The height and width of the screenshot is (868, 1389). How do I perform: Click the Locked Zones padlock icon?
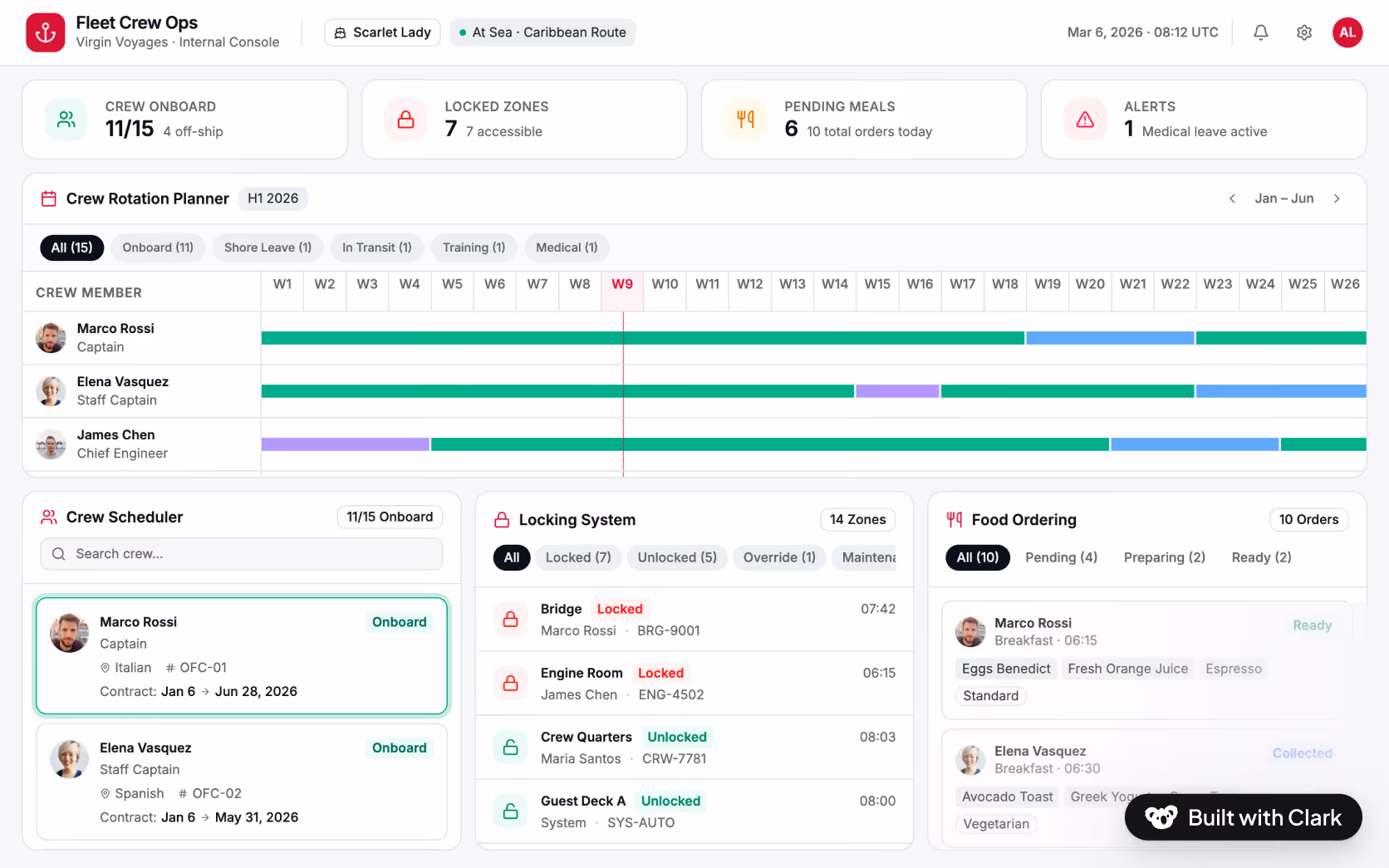tap(405, 119)
